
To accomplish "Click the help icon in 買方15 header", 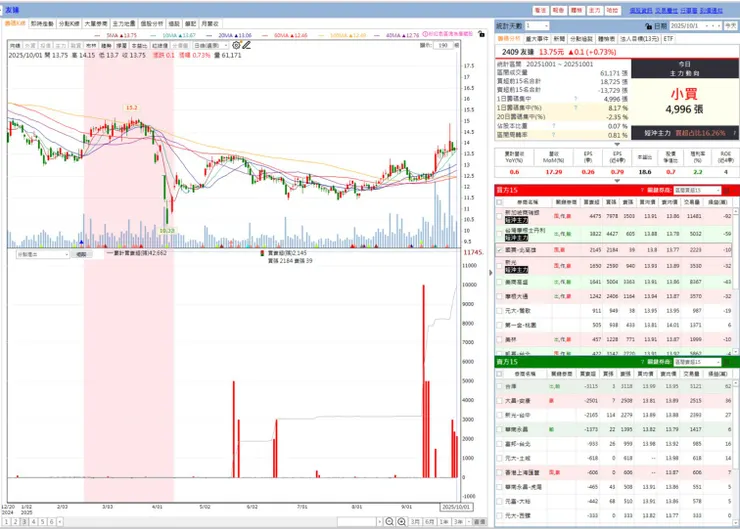I will (642, 190).
